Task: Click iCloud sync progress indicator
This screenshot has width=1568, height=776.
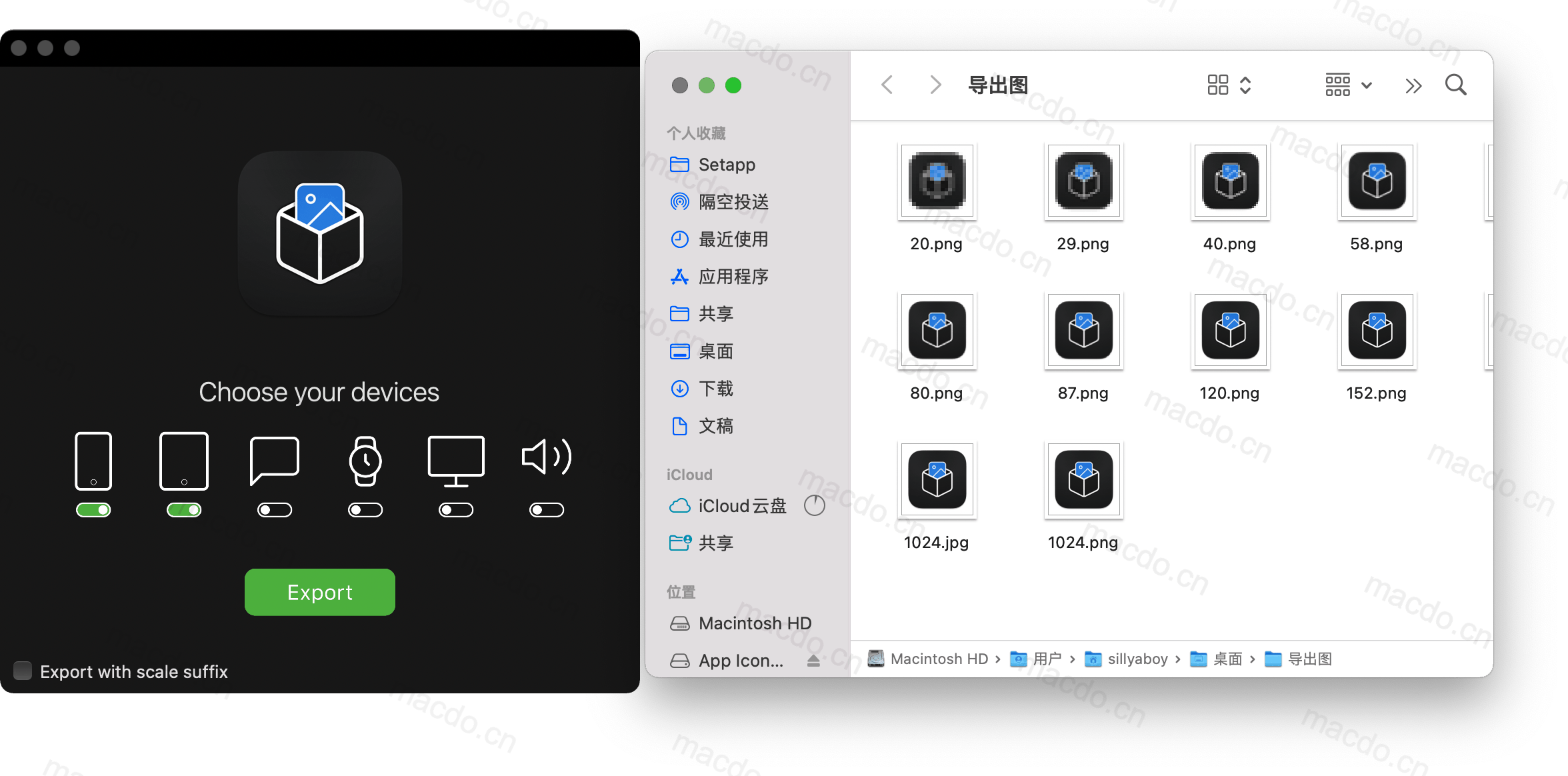Action: [815, 506]
